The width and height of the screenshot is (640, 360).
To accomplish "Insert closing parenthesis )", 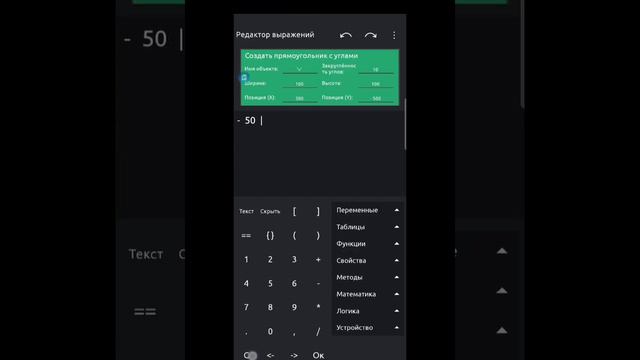I will pyautogui.click(x=318, y=236).
